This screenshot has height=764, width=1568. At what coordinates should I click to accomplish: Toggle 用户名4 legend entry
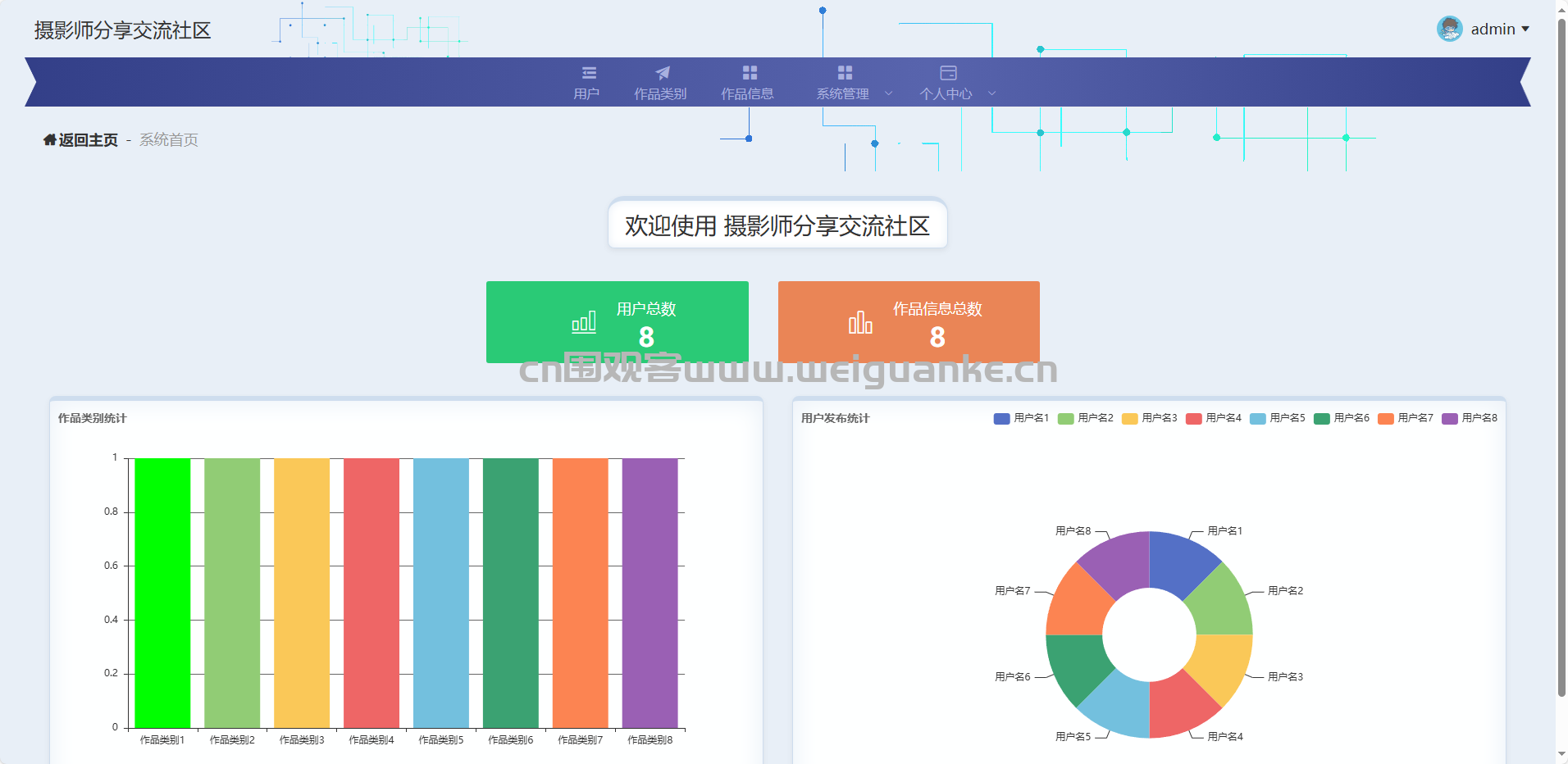[x=1213, y=418]
